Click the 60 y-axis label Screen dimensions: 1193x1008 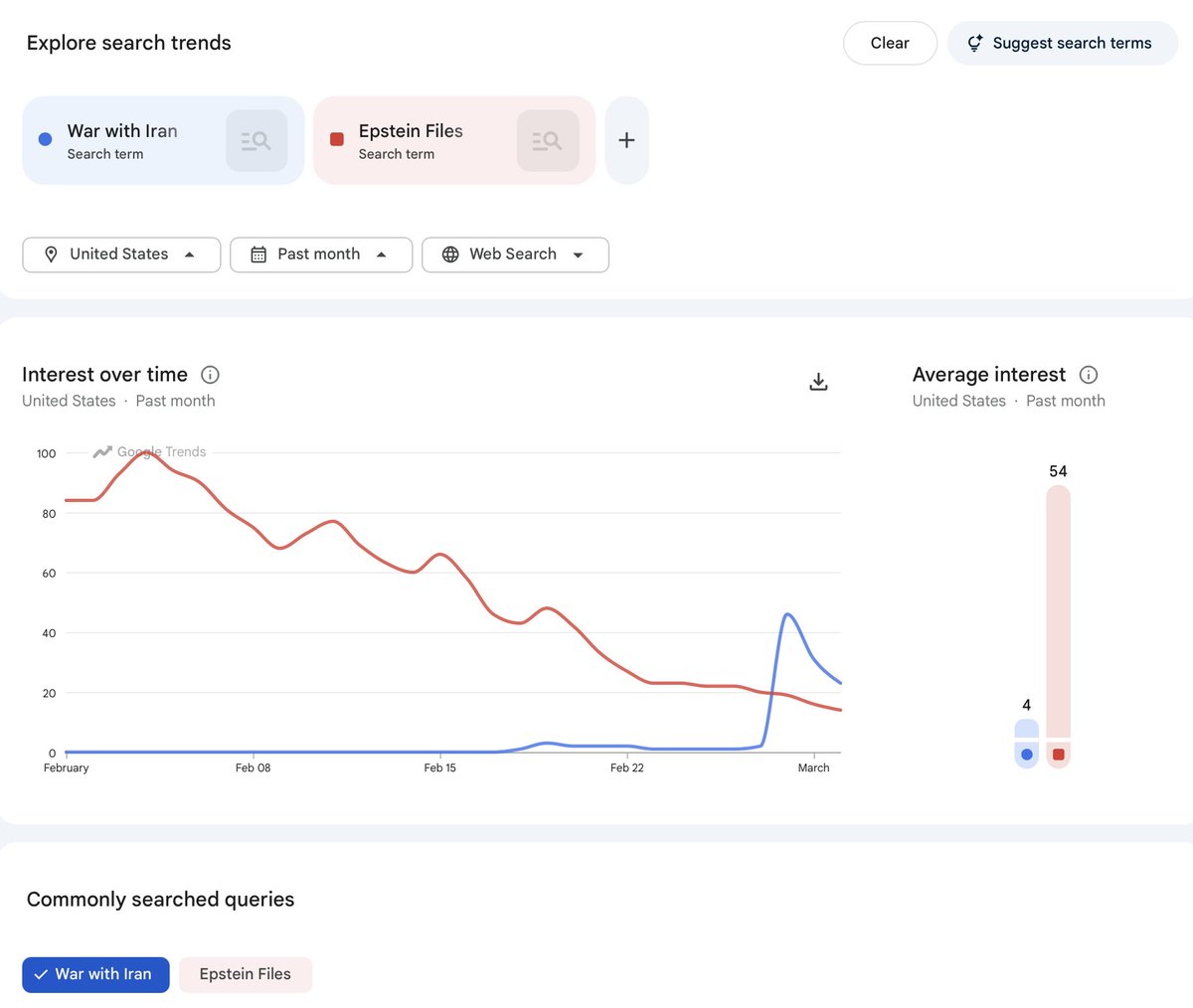(x=49, y=574)
